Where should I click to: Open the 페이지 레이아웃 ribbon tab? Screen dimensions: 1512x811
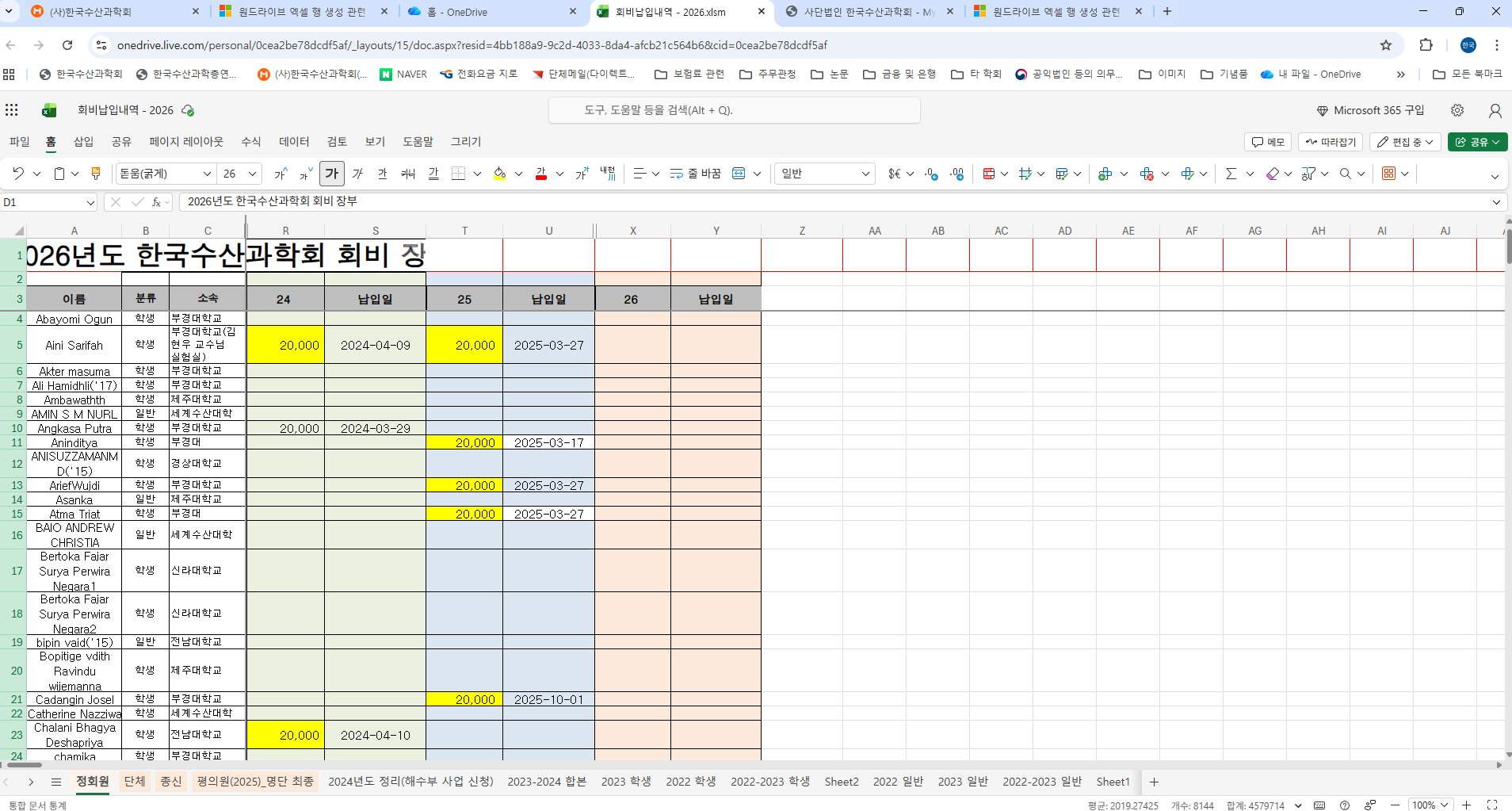click(186, 142)
